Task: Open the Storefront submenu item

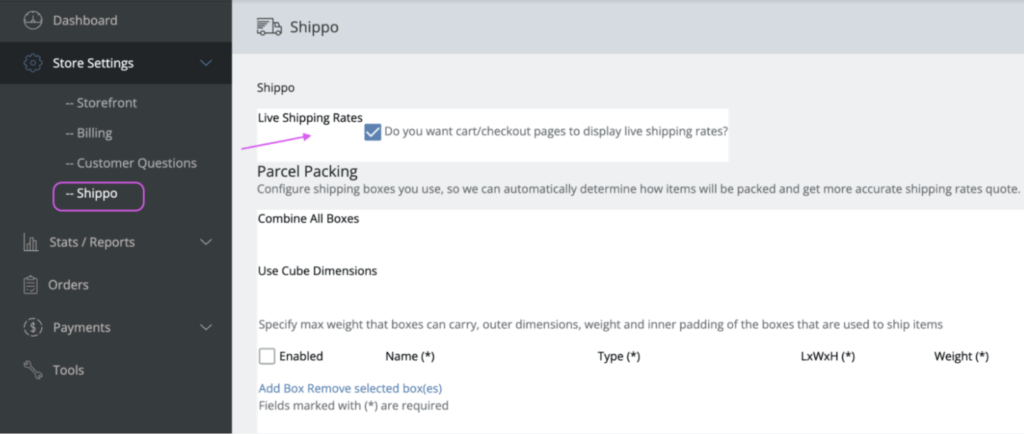Action: (x=101, y=103)
